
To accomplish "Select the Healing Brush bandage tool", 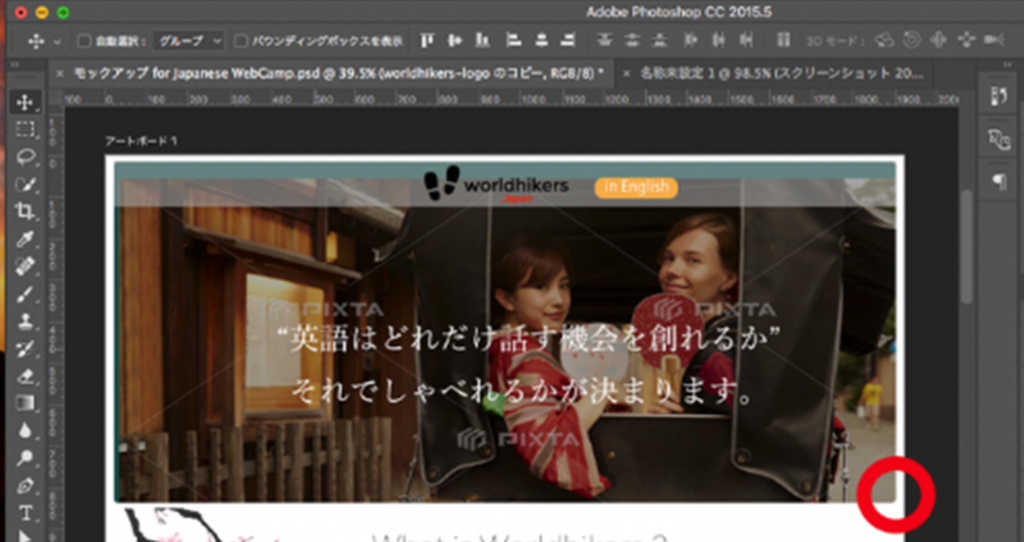I will click(25, 266).
